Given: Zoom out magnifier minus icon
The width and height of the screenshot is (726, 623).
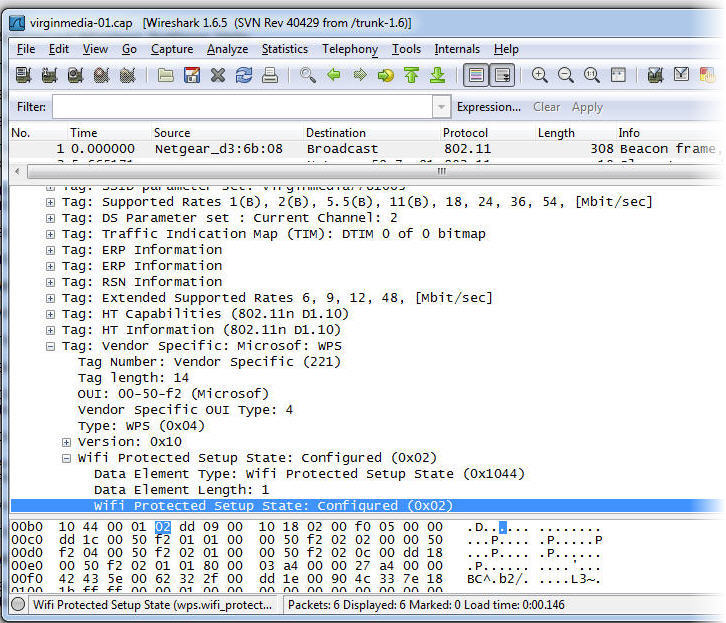Looking at the screenshot, I should 566,75.
